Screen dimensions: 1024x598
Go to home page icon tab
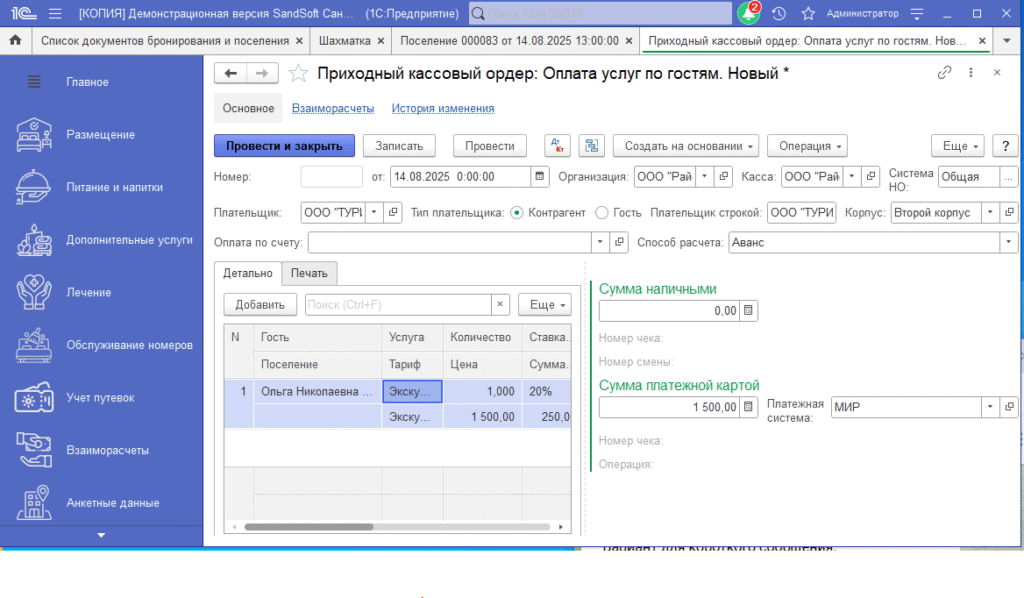tap(15, 41)
